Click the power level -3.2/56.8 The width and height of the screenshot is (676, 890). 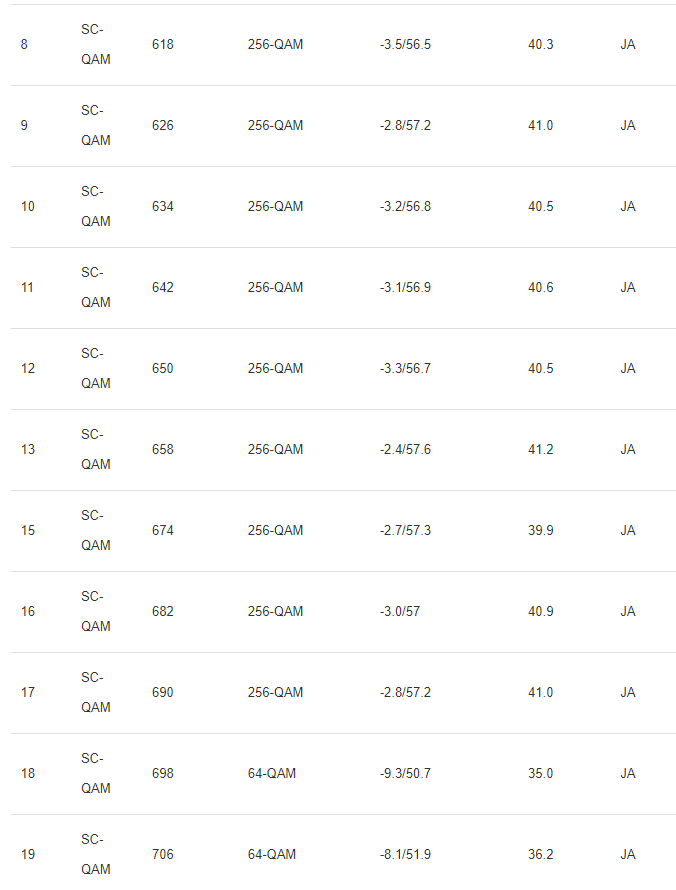pyautogui.click(x=405, y=207)
